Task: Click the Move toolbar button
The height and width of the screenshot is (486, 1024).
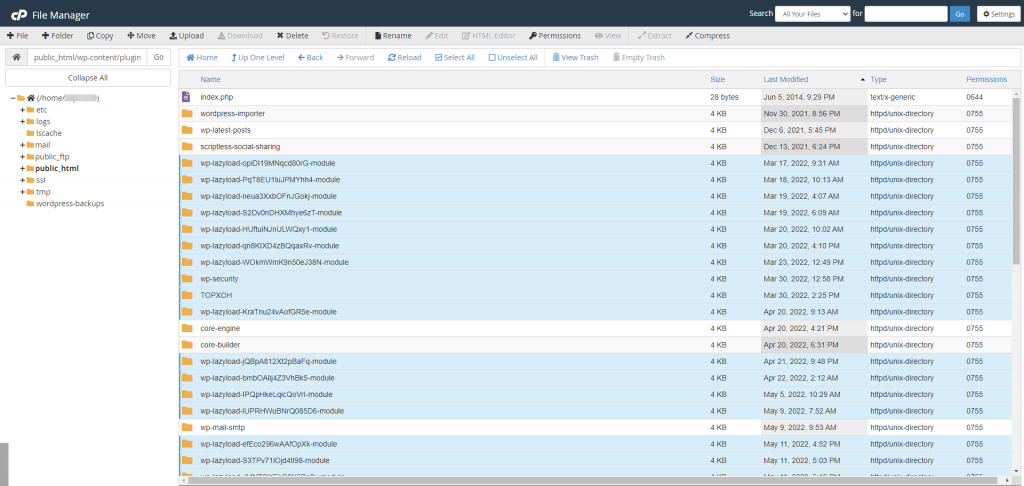Action: [141, 36]
